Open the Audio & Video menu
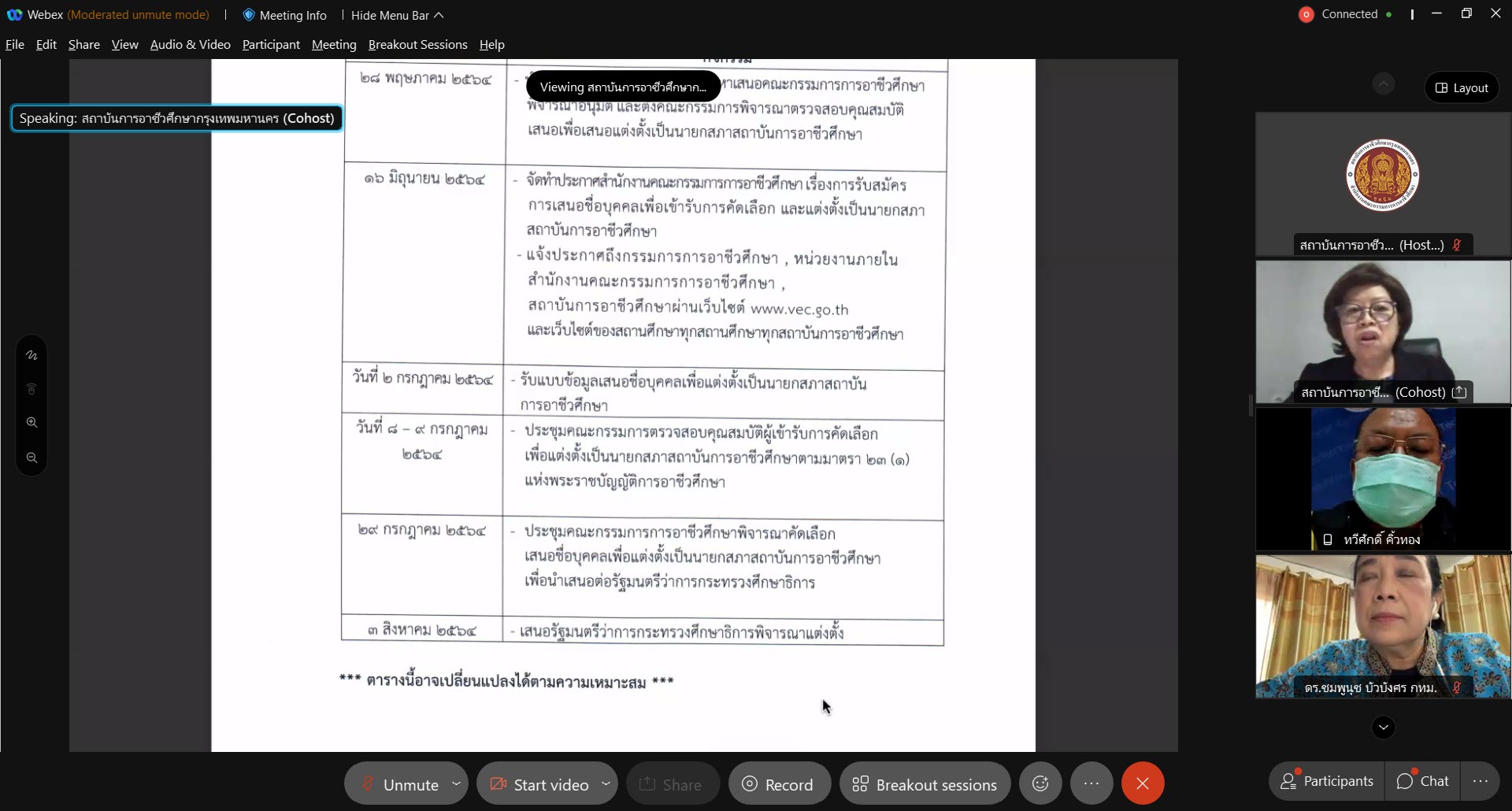Screen dimensions: 1512x811 pos(191,44)
